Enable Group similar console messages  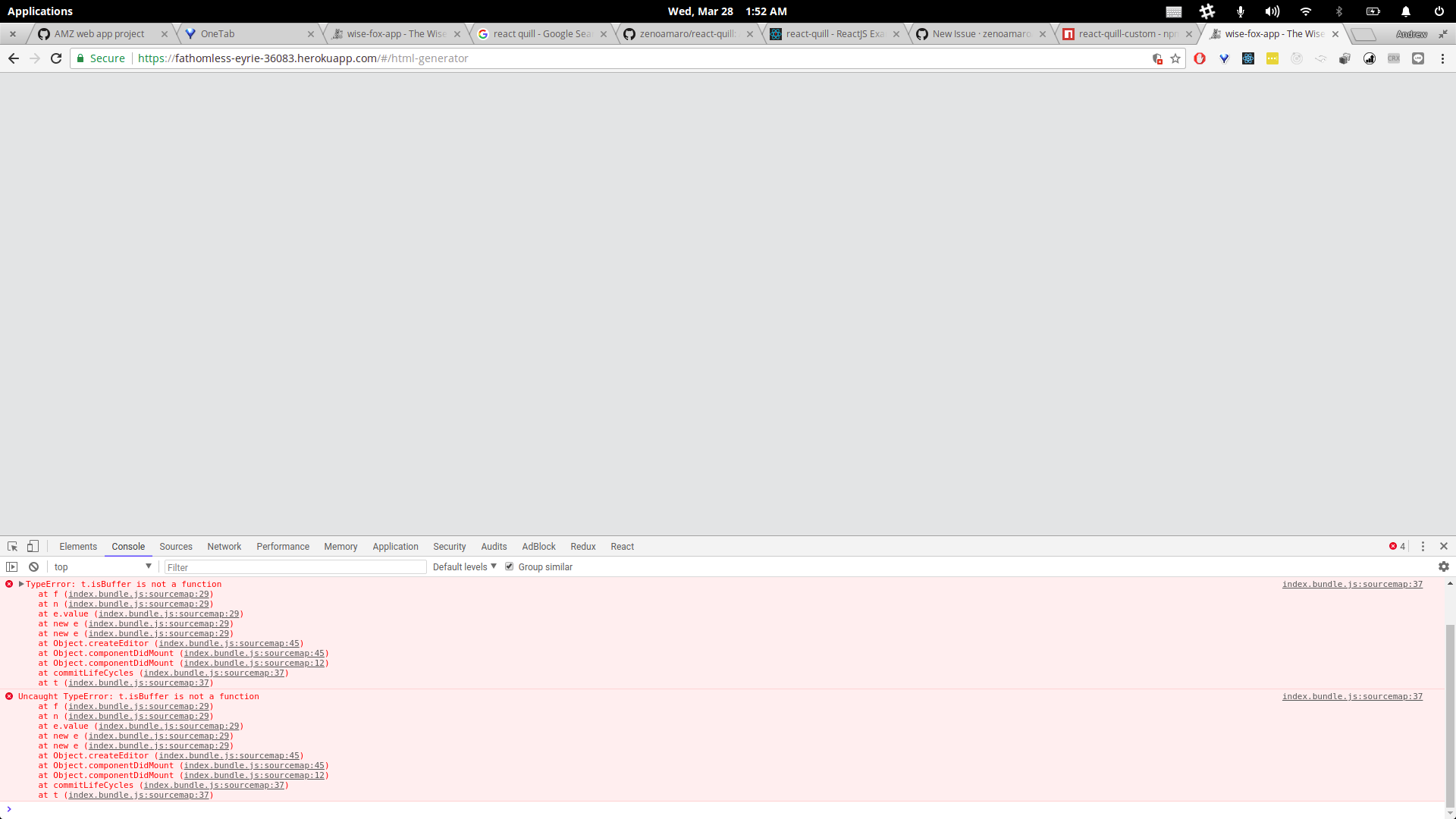pyautogui.click(x=510, y=566)
